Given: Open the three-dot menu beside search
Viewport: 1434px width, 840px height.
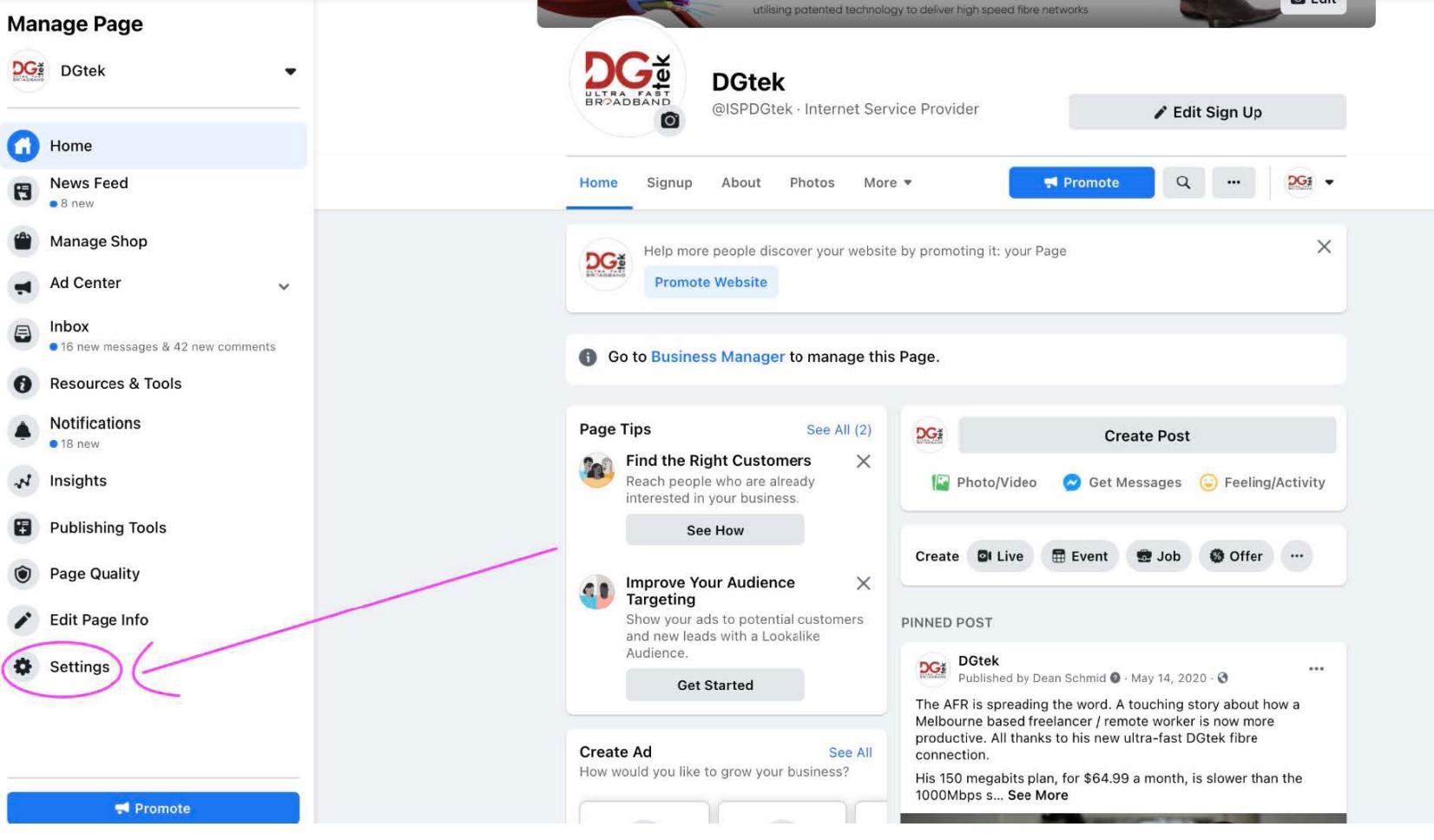Looking at the screenshot, I should (x=1233, y=182).
